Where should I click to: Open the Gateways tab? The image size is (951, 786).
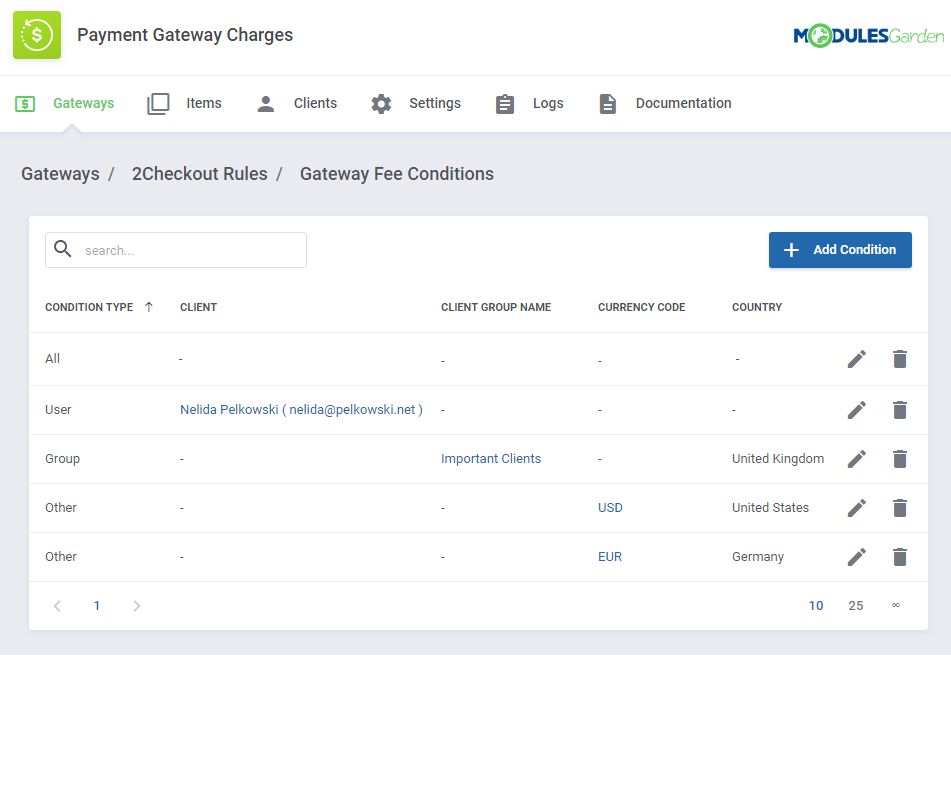pyautogui.click(x=65, y=104)
